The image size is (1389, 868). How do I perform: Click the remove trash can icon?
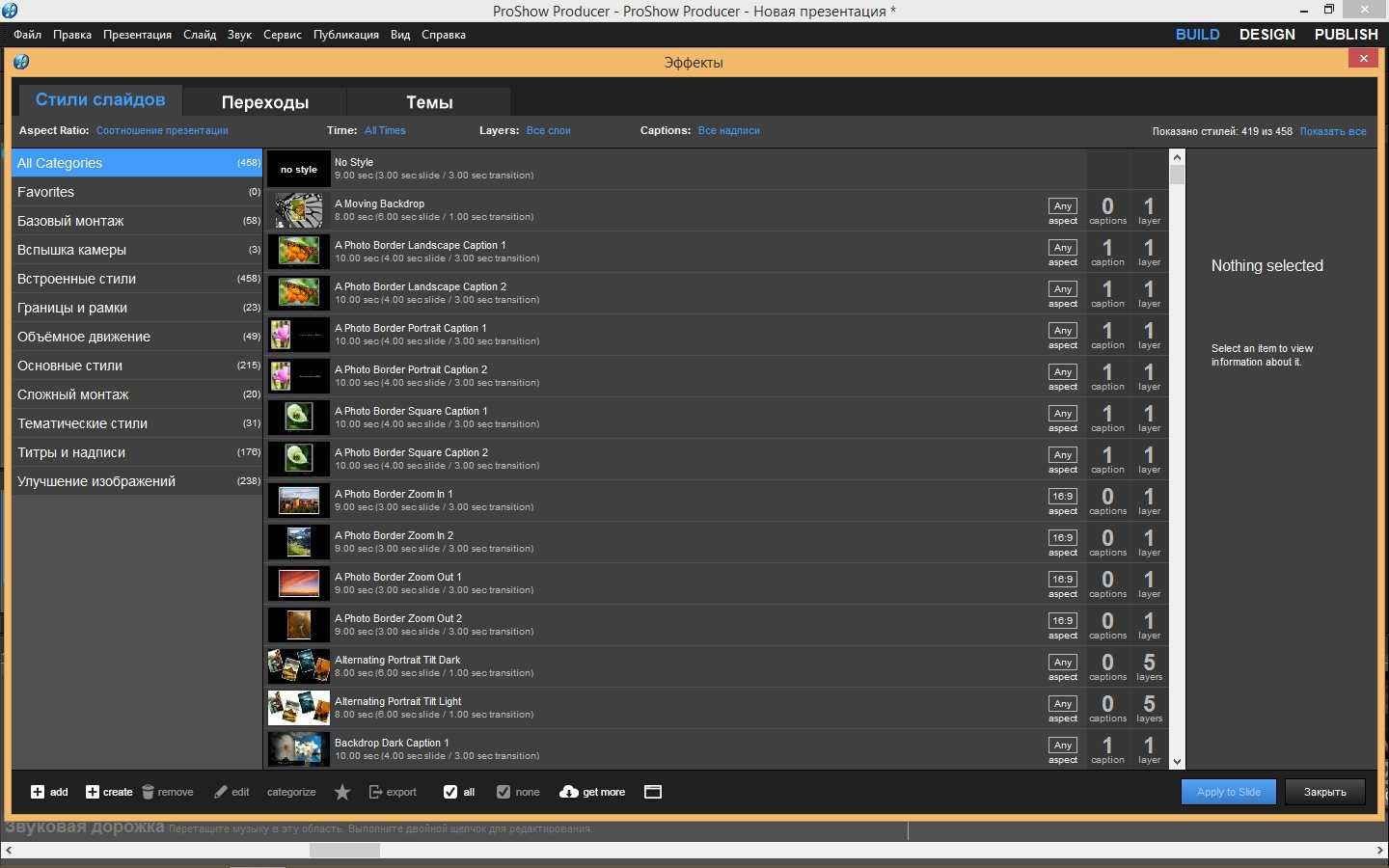tap(148, 792)
